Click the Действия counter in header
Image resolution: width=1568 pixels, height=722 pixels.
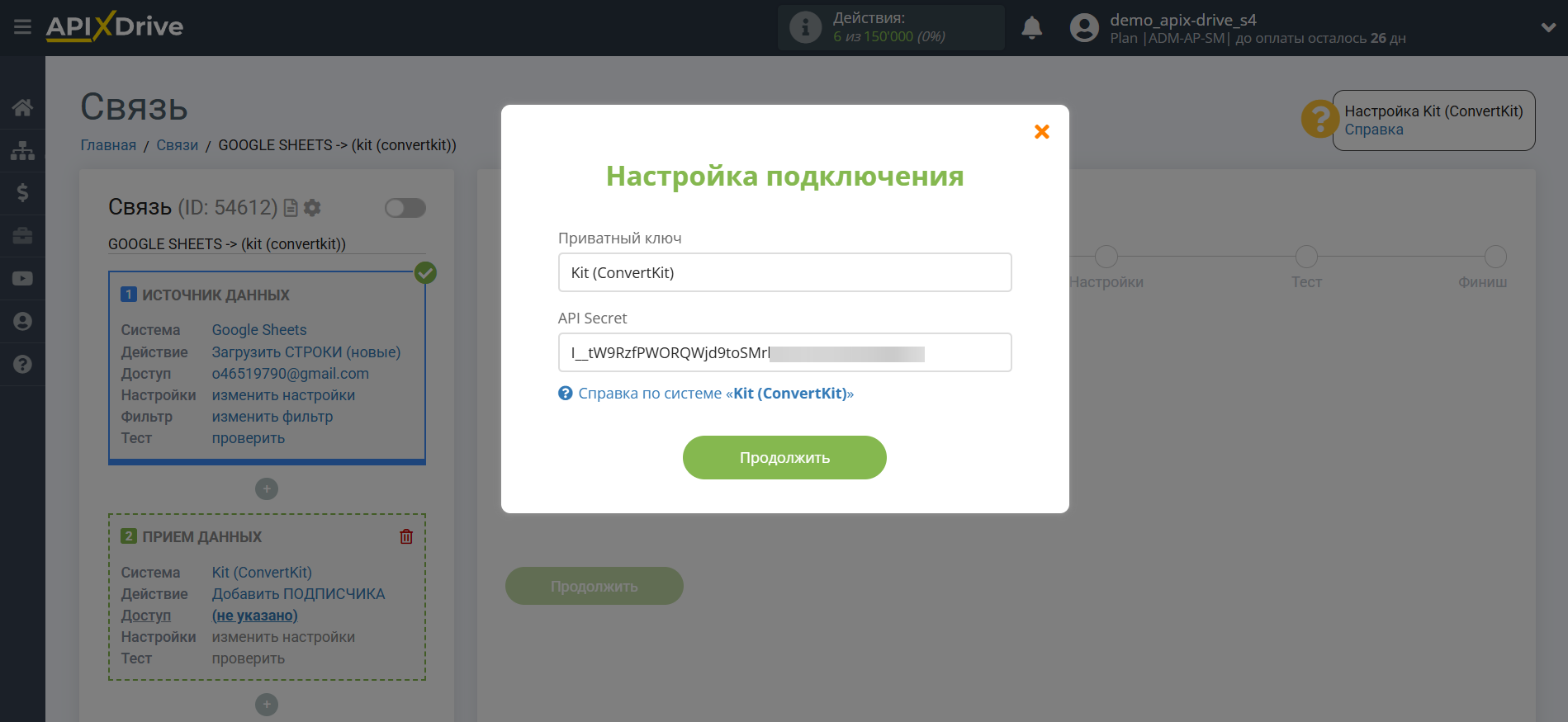(890, 27)
